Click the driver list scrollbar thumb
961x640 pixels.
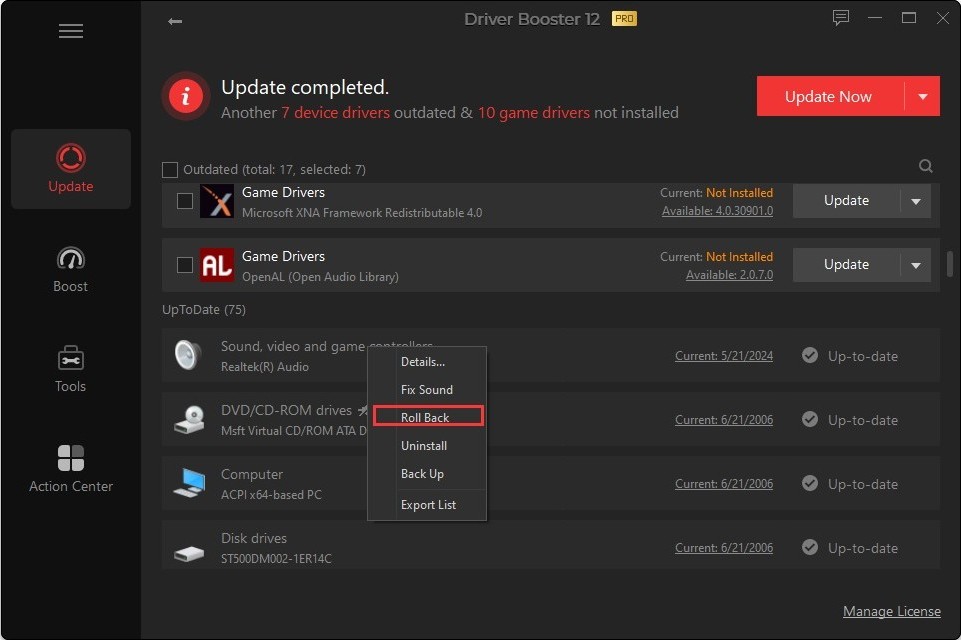pos(949,264)
